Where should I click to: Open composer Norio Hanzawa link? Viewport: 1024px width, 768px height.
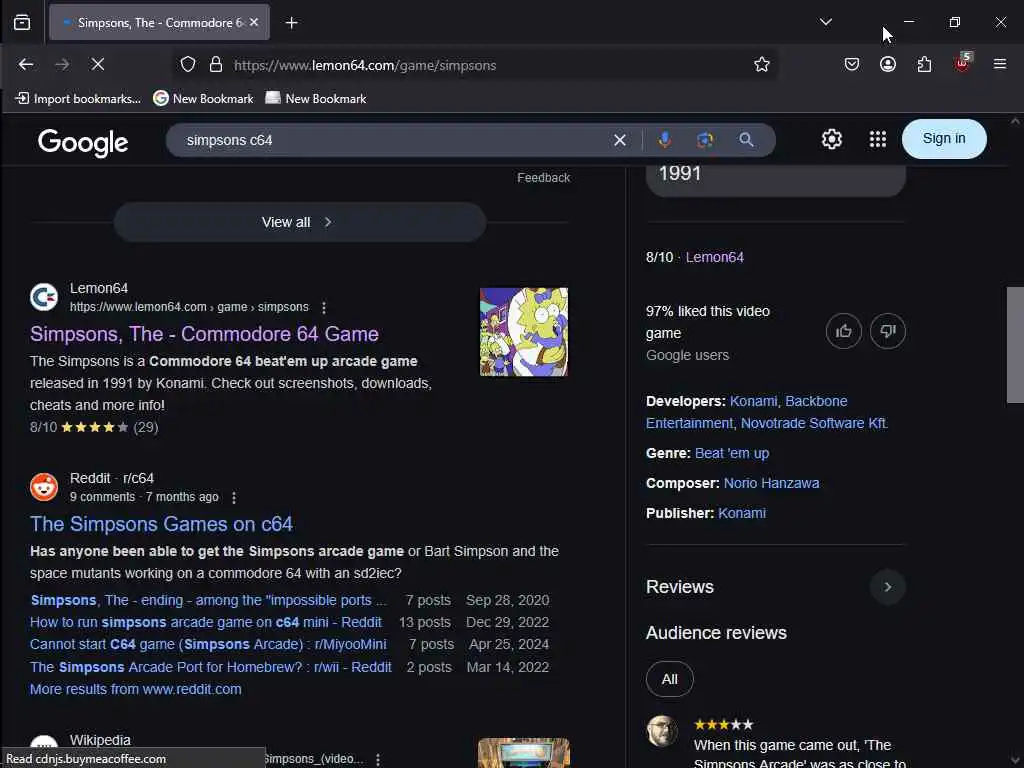pos(771,483)
